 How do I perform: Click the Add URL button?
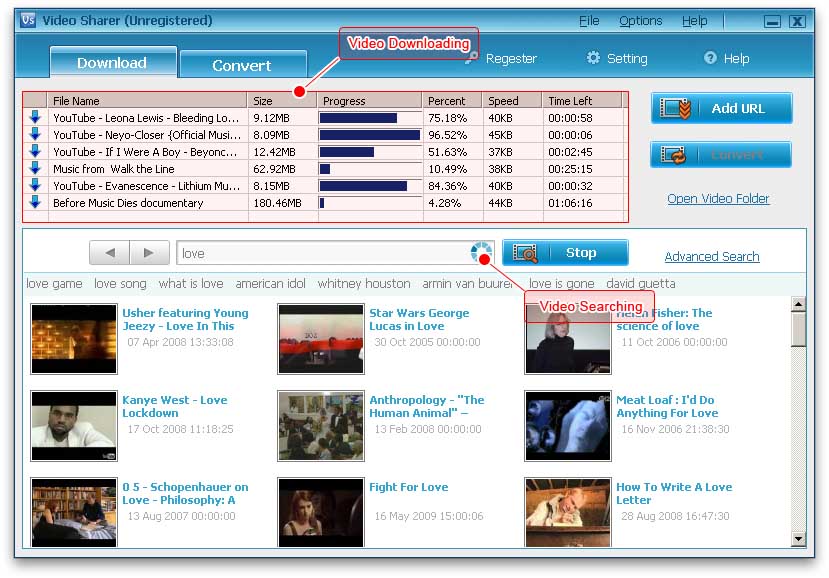(722, 108)
